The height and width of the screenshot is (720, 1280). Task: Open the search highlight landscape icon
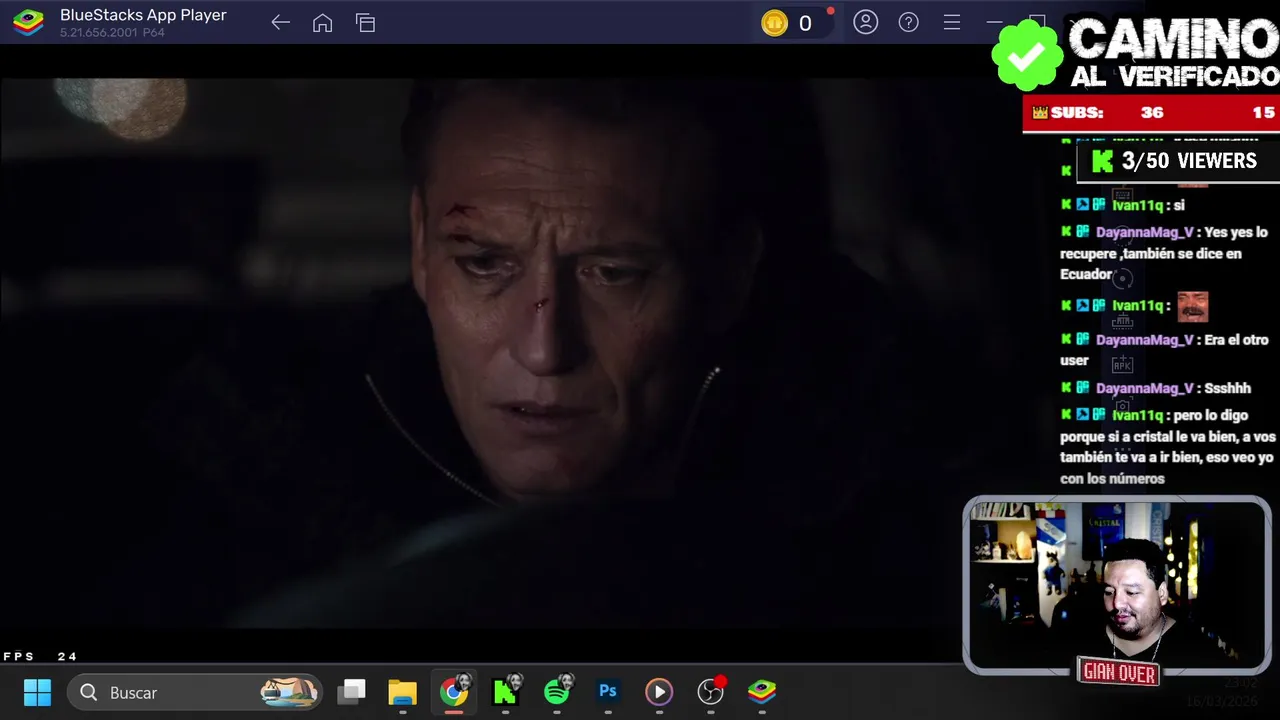[288, 692]
